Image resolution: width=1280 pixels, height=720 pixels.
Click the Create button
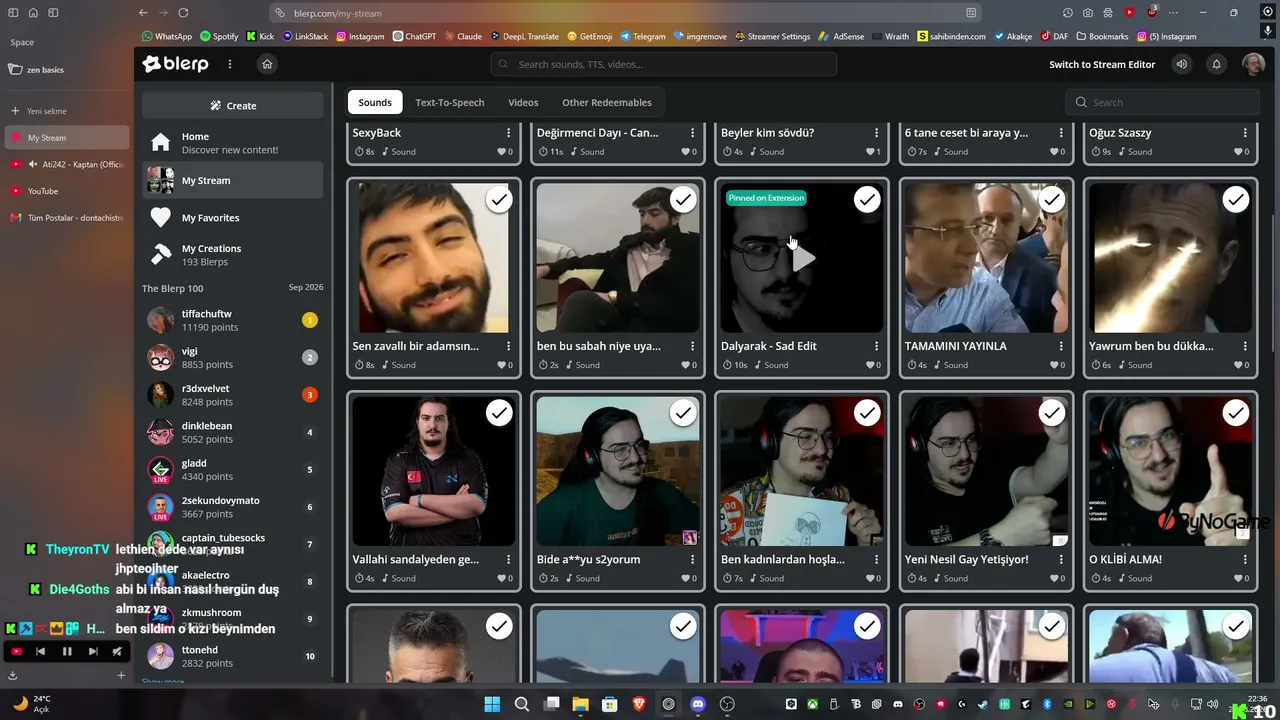click(233, 106)
